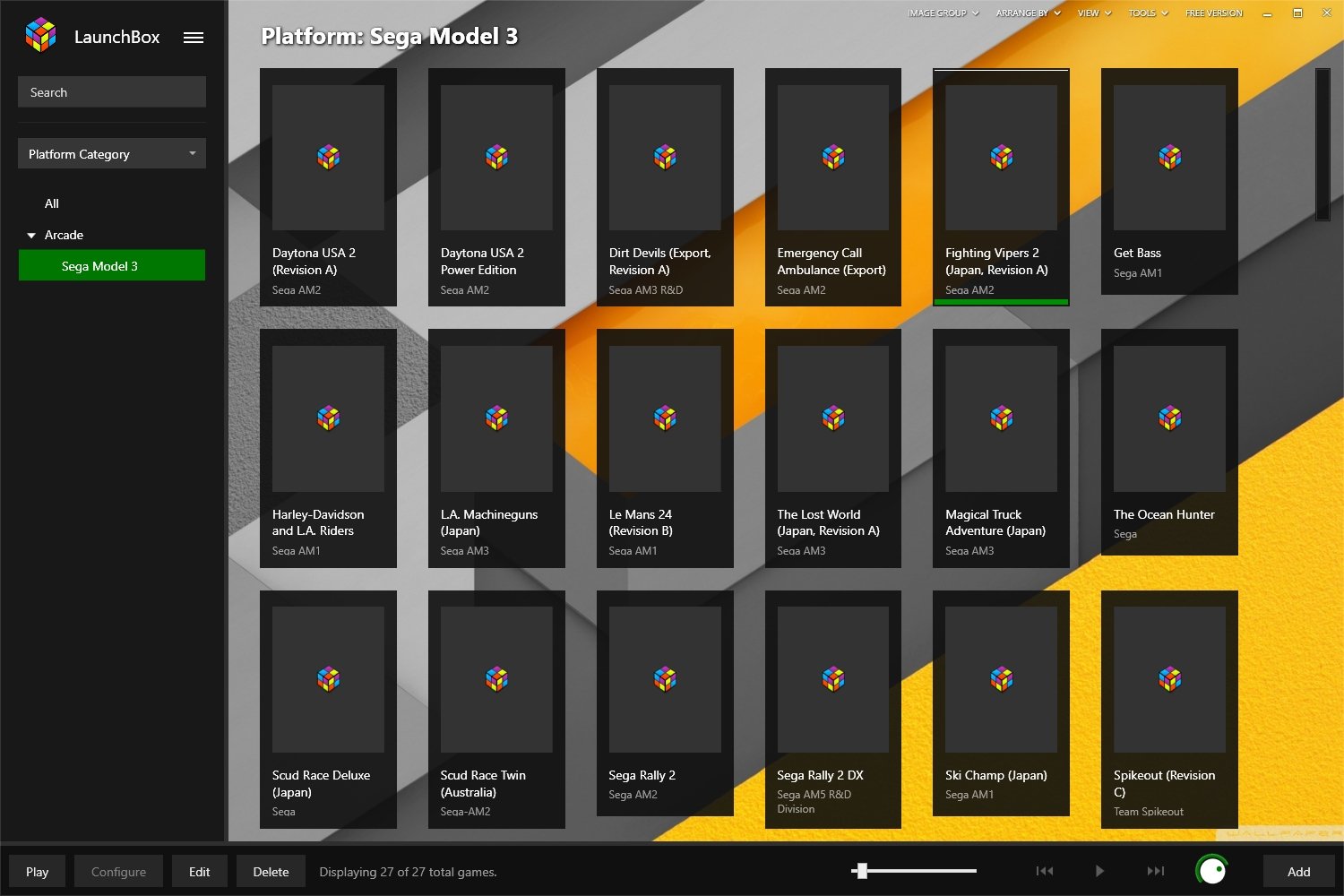Open the View dropdown menu
1344x896 pixels.
(1094, 13)
